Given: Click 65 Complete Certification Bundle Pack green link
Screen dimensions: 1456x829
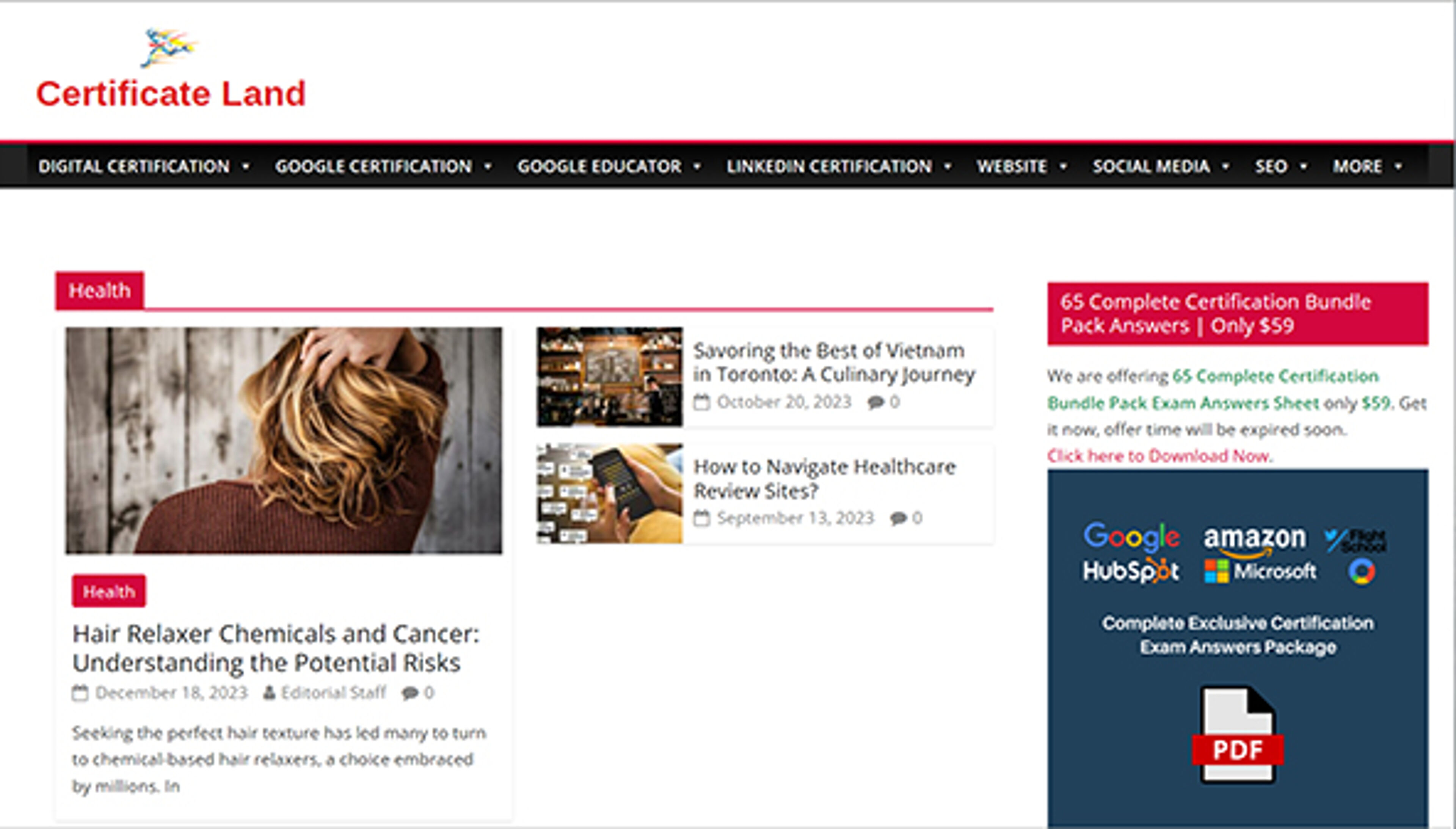Looking at the screenshot, I should pyautogui.click(x=1275, y=376).
